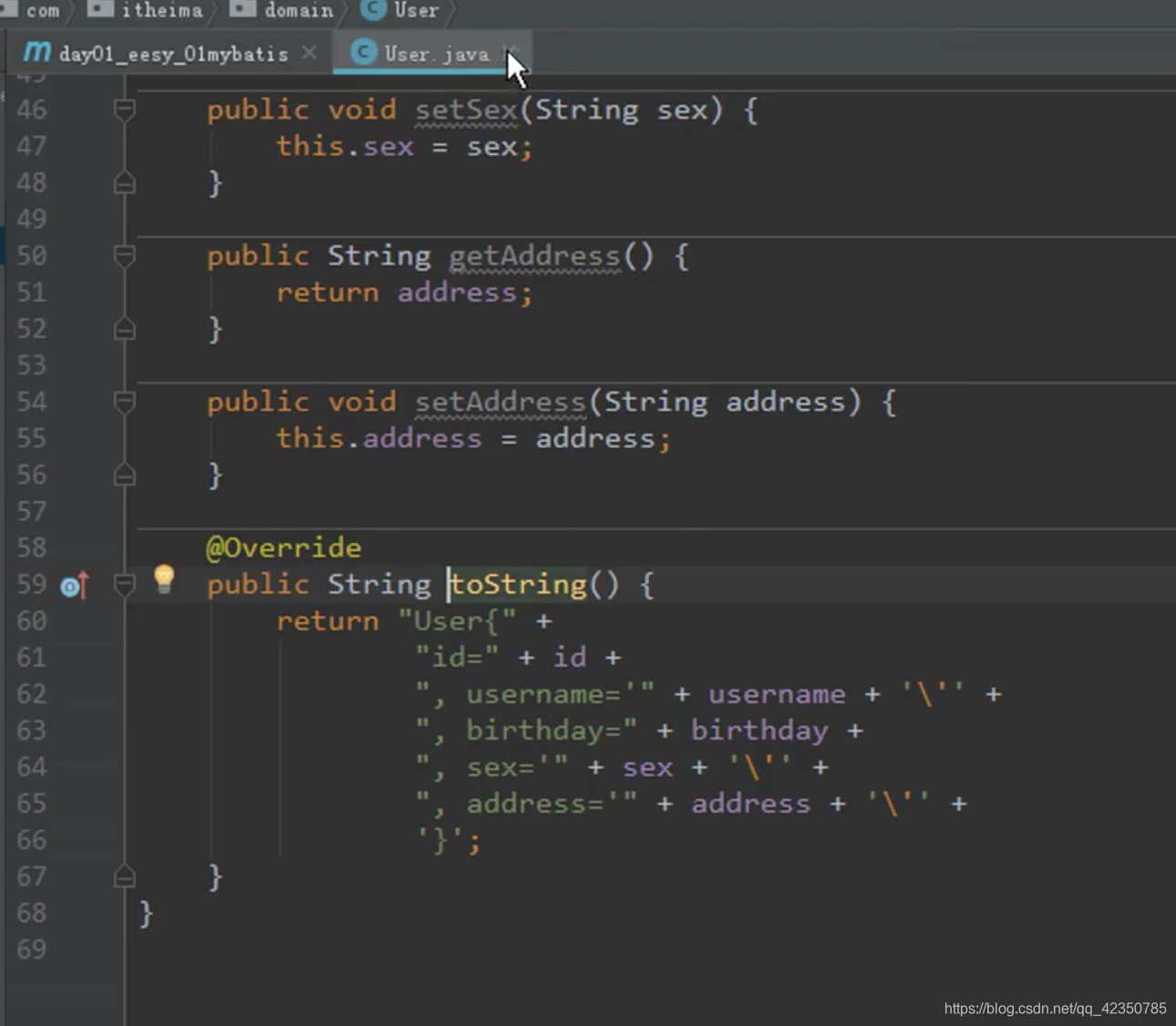Click setAddress method name
The image size is (1176, 1026).
(x=500, y=402)
